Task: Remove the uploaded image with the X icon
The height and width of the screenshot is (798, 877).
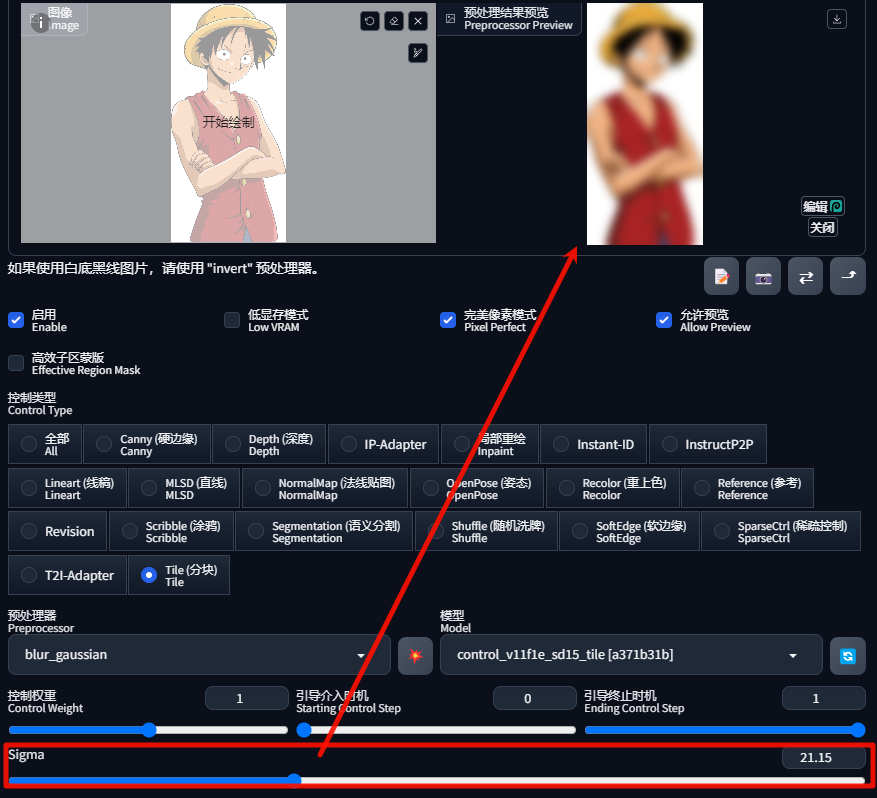Action: [418, 21]
